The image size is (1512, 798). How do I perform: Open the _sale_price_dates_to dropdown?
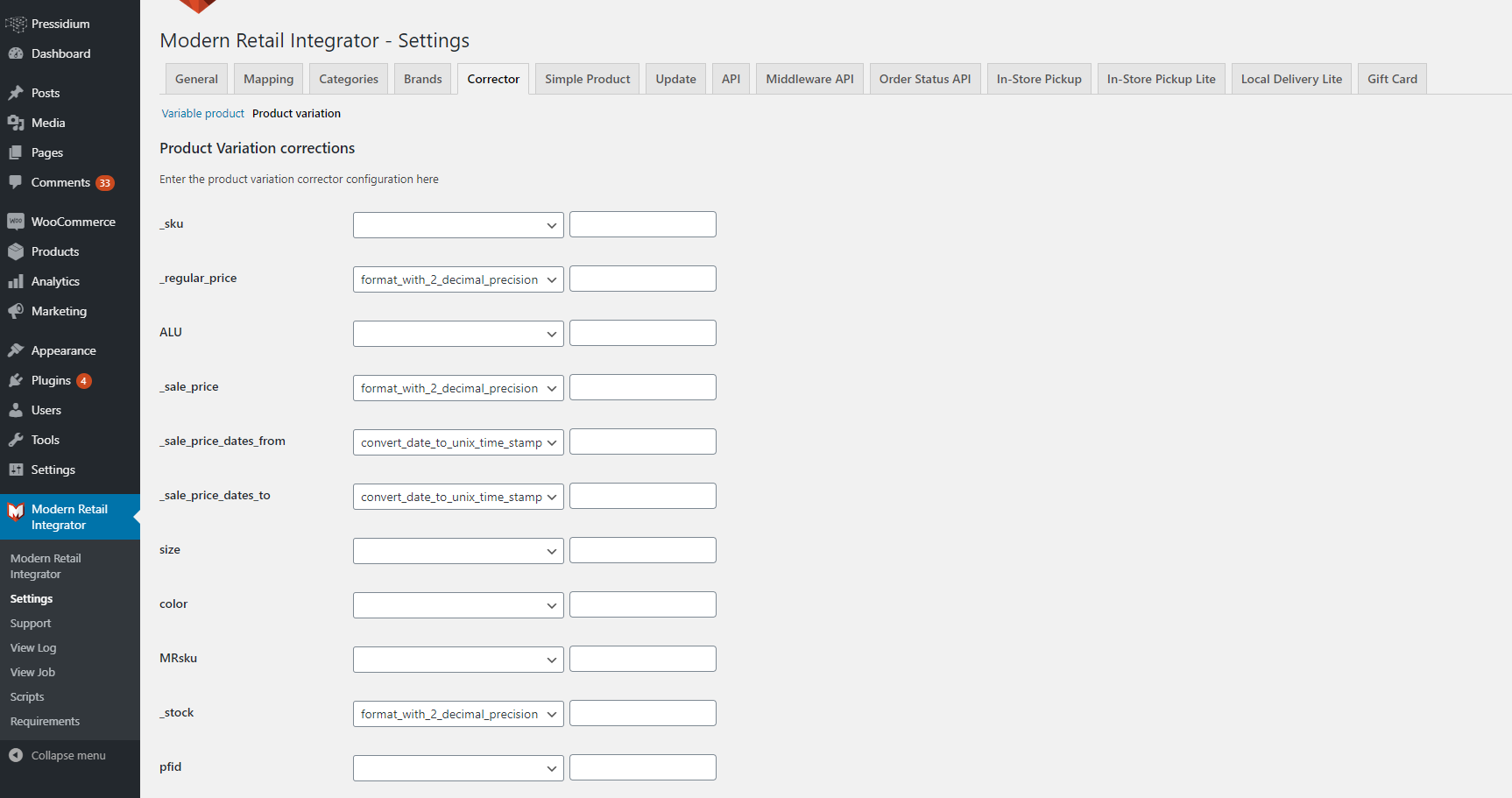tap(458, 497)
